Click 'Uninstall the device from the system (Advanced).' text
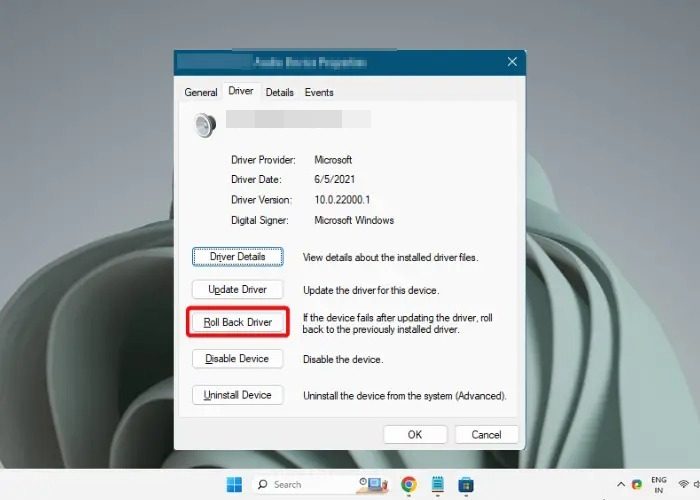The height and width of the screenshot is (500, 700). coord(404,396)
